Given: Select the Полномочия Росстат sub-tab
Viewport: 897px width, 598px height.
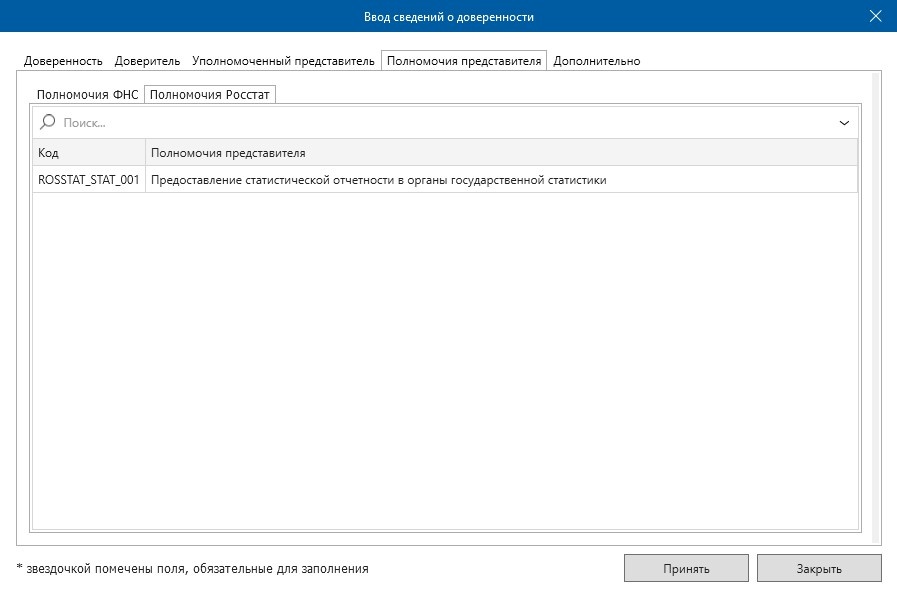Looking at the screenshot, I should tap(209, 94).
